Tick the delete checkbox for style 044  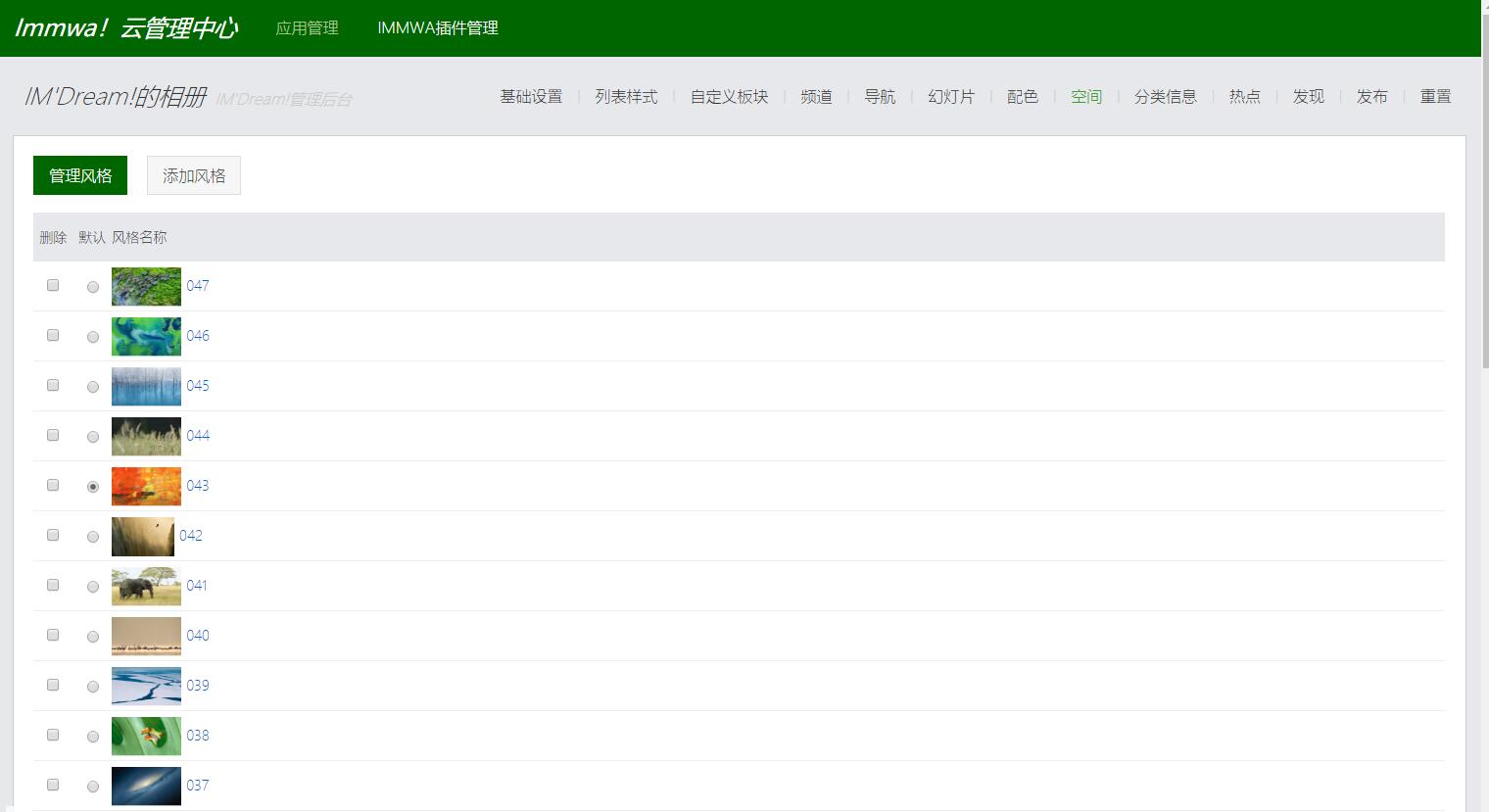point(53,435)
